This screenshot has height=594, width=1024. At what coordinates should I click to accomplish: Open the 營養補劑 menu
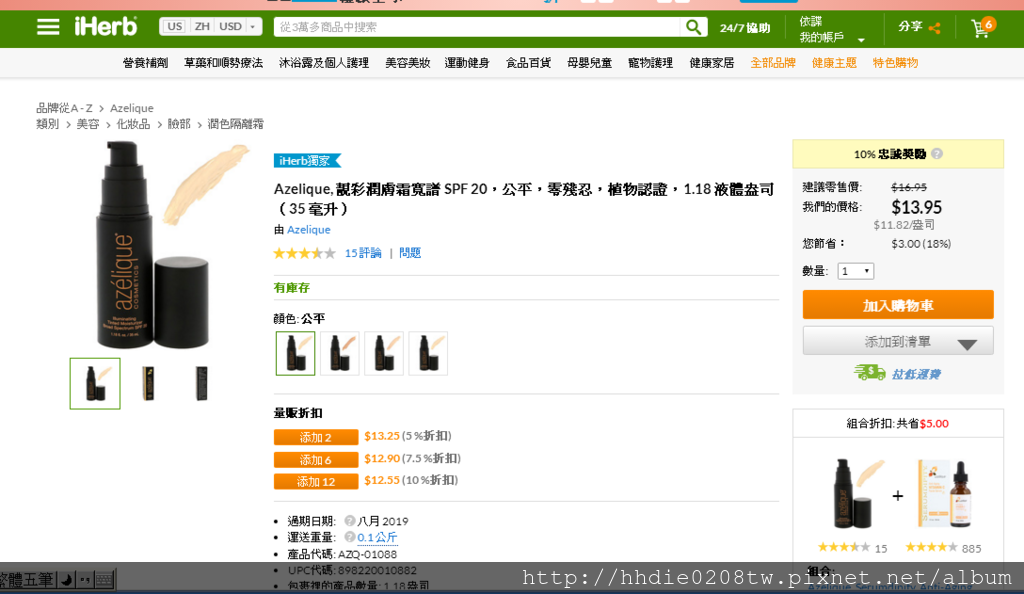pos(145,63)
